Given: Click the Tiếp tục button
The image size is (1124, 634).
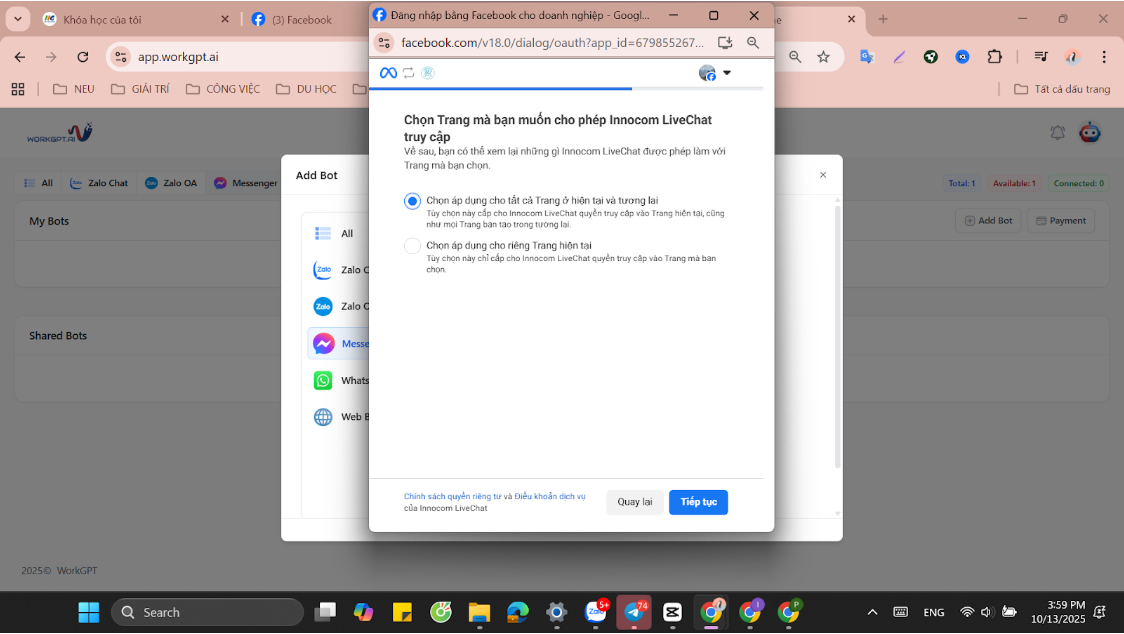Looking at the screenshot, I should coord(698,502).
